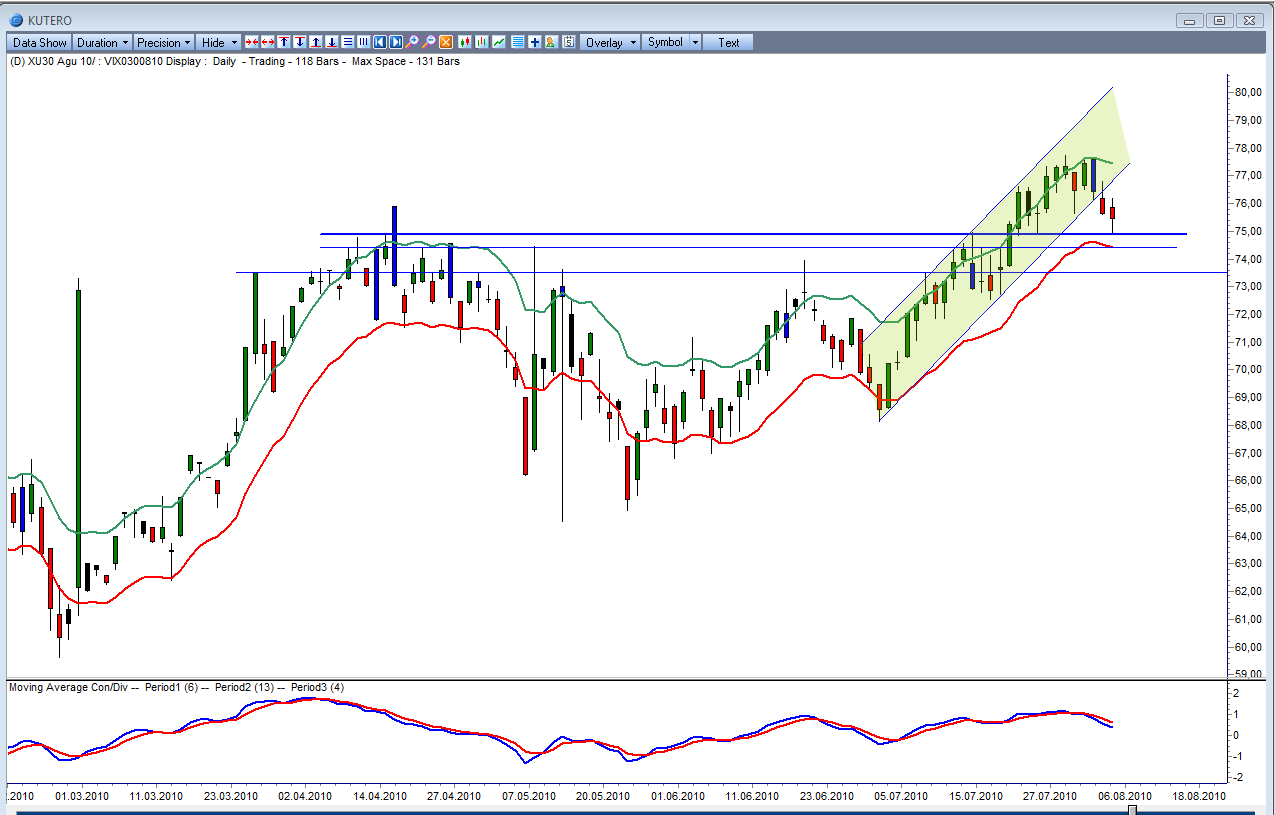
Task: Toggle vertical grid lines icon
Action: click(363, 42)
